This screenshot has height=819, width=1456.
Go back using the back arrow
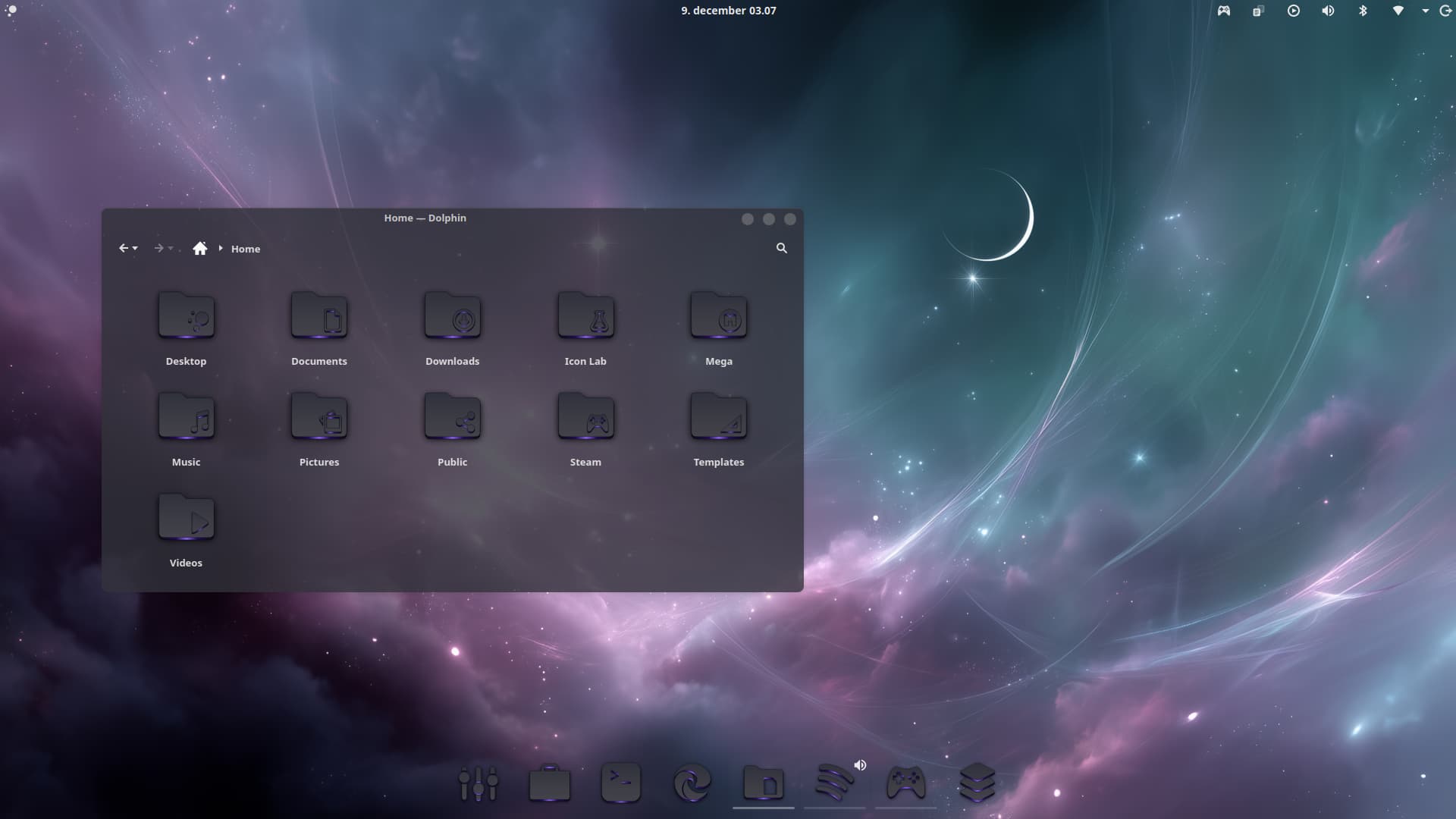pyautogui.click(x=124, y=248)
